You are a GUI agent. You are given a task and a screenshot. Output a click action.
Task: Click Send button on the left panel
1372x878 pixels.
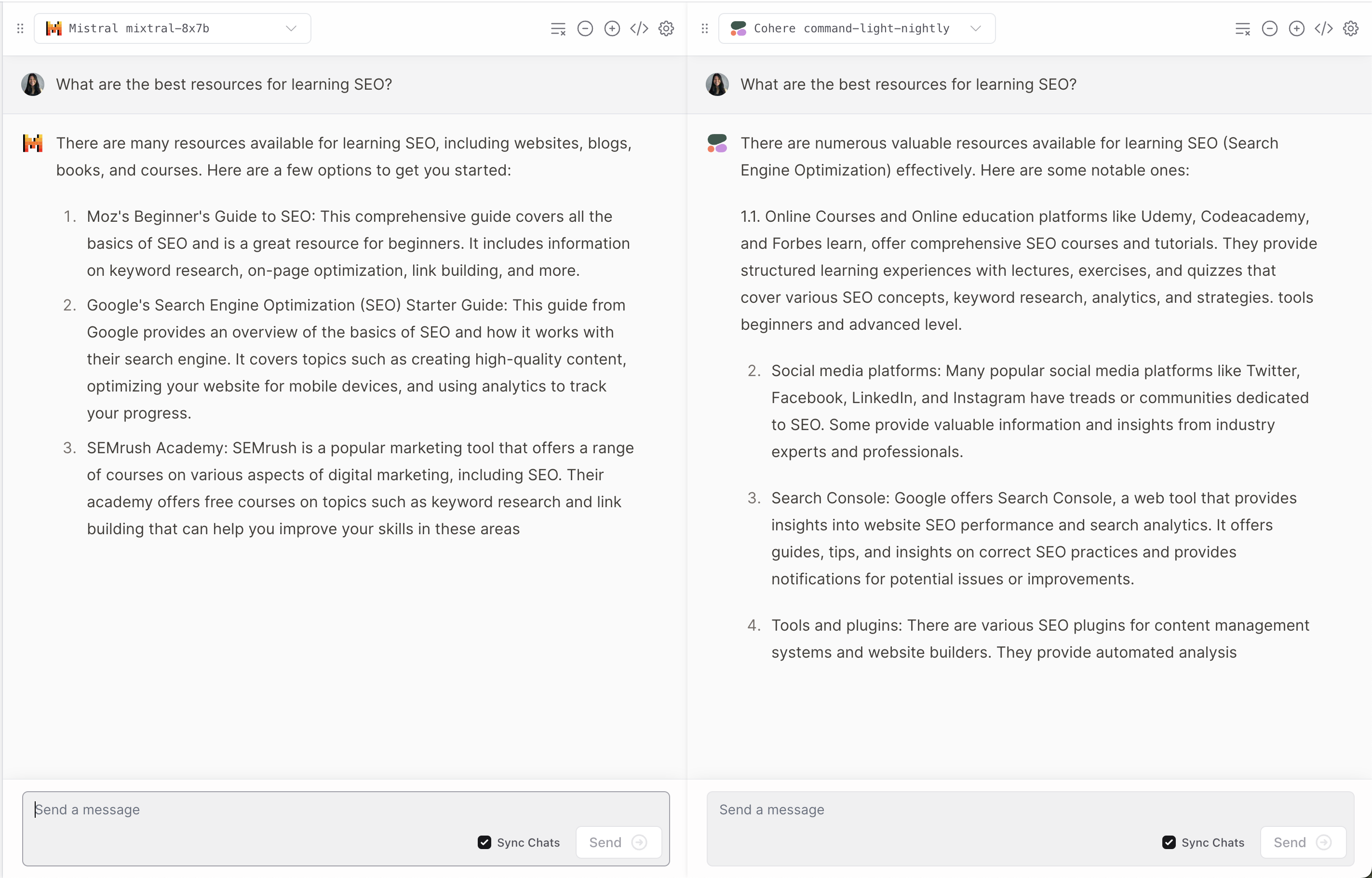617,842
